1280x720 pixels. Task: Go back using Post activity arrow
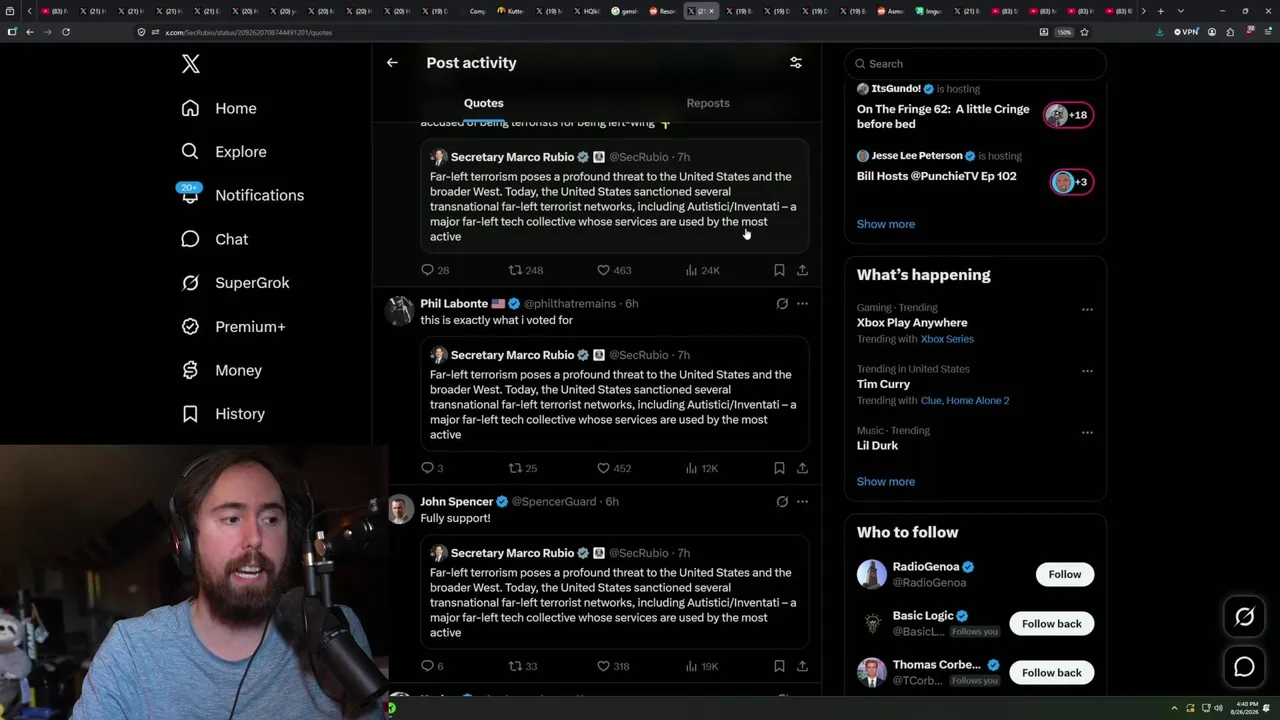(392, 63)
